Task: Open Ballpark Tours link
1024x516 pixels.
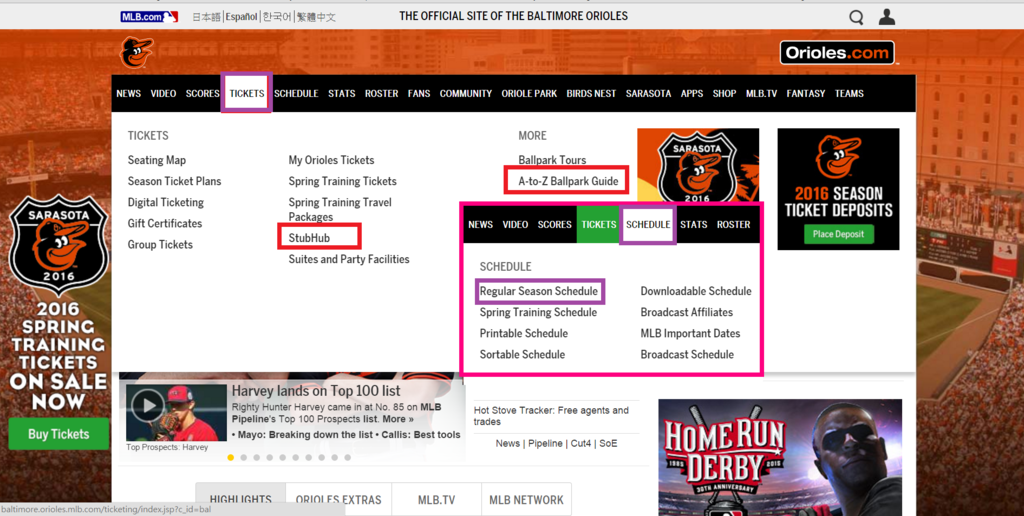Action: click(552, 160)
